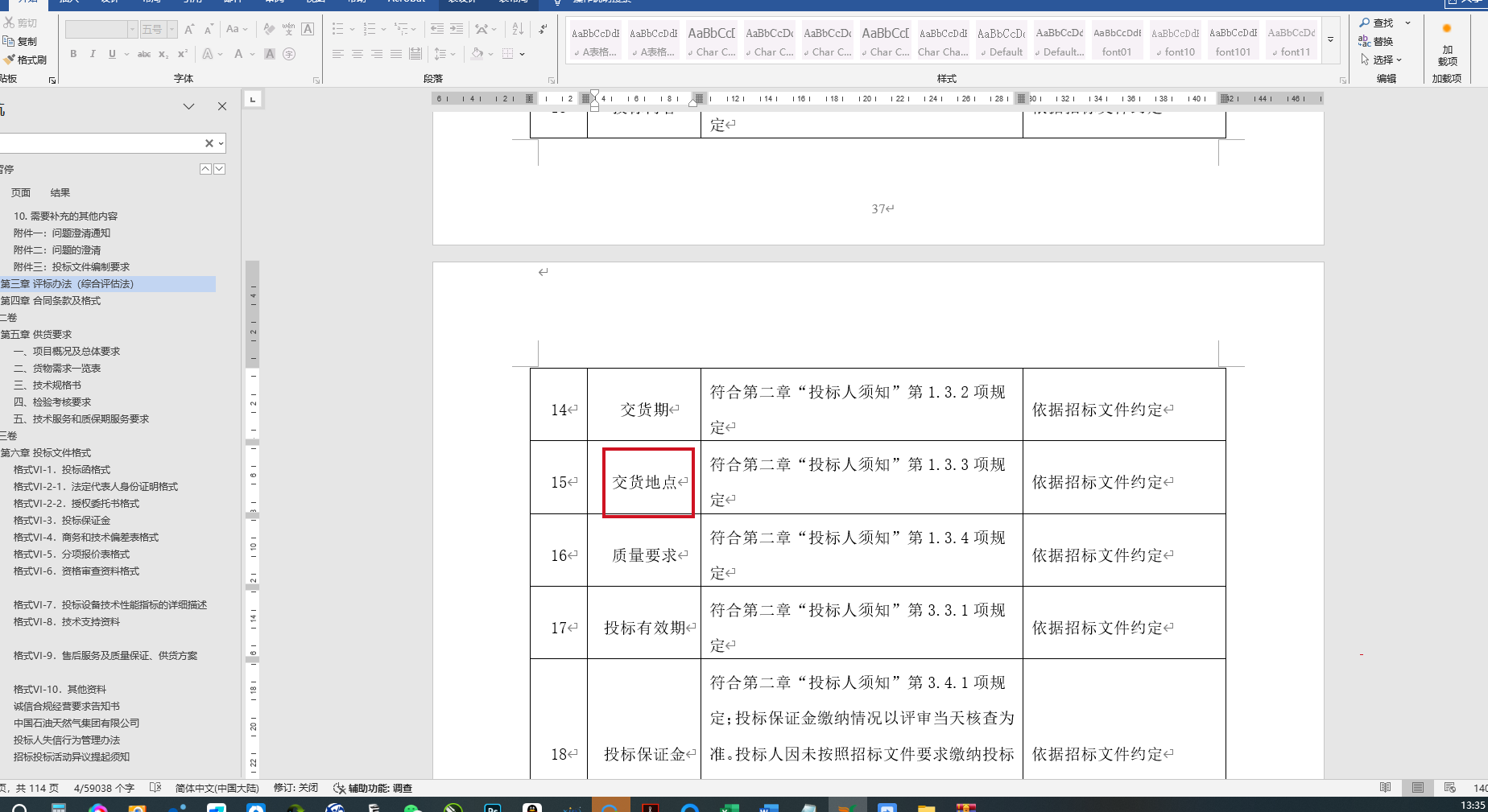Toggle bold formatting

73,54
